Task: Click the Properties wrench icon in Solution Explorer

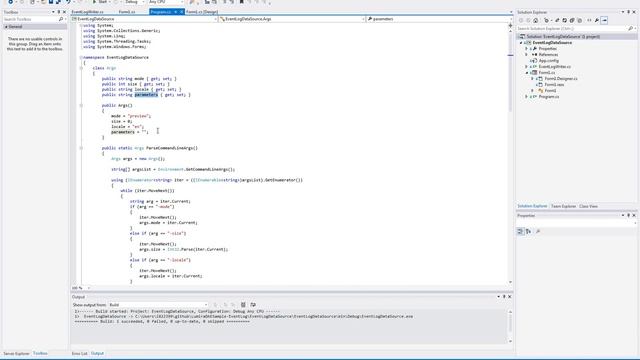Action: 597,20
